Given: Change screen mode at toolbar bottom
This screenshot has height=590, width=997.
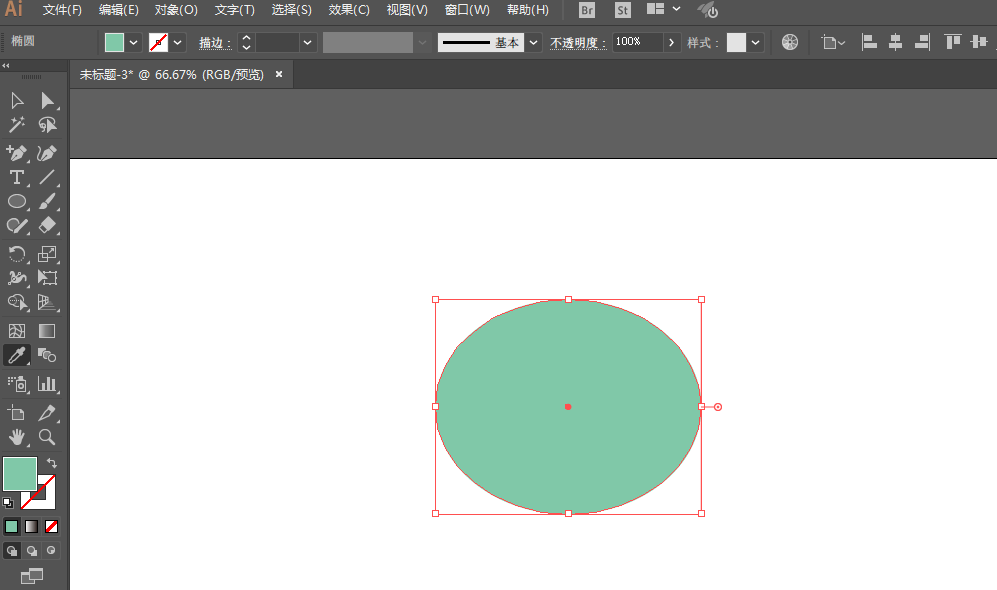Looking at the screenshot, I should click(x=32, y=576).
